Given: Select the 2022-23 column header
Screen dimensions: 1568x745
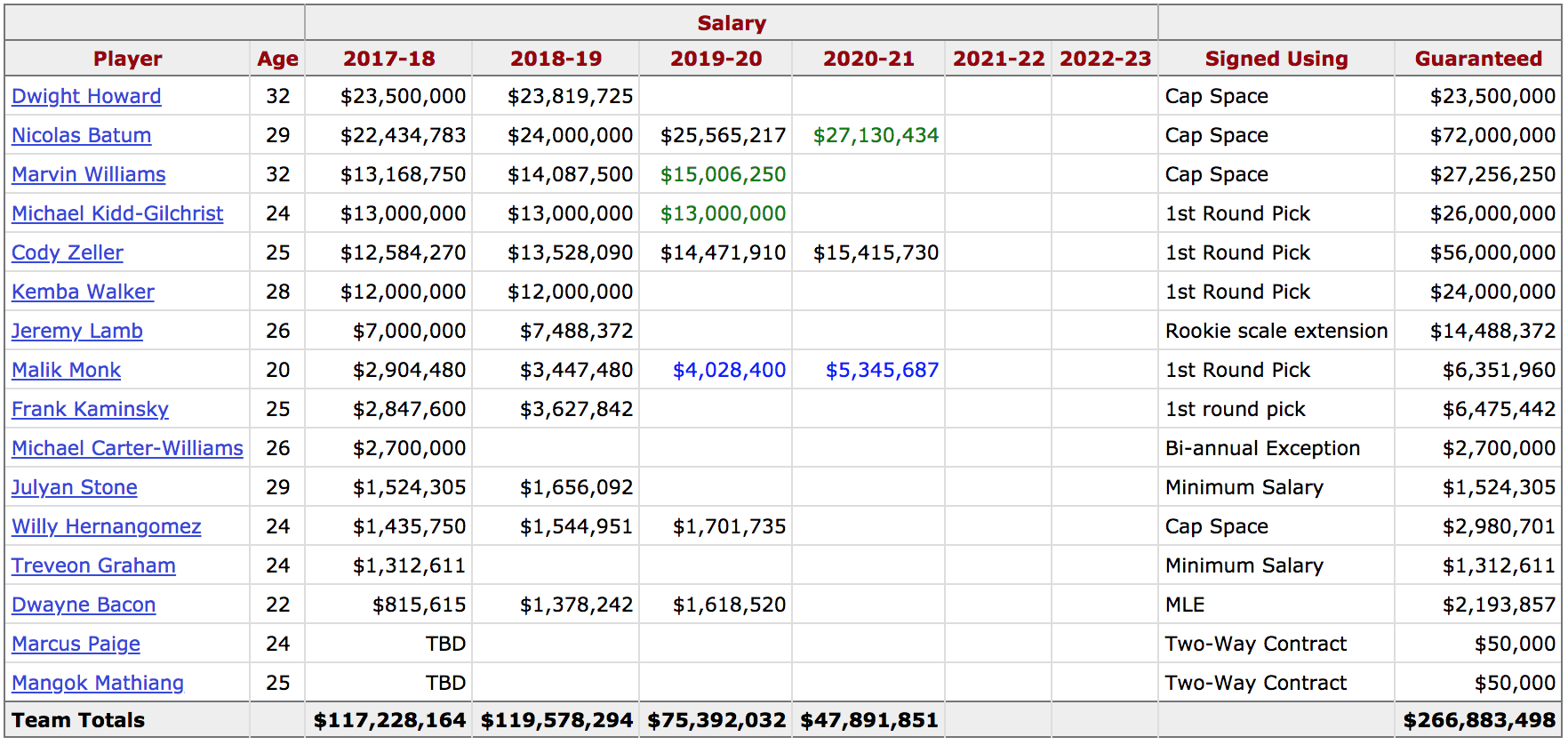Looking at the screenshot, I should (1105, 59).
